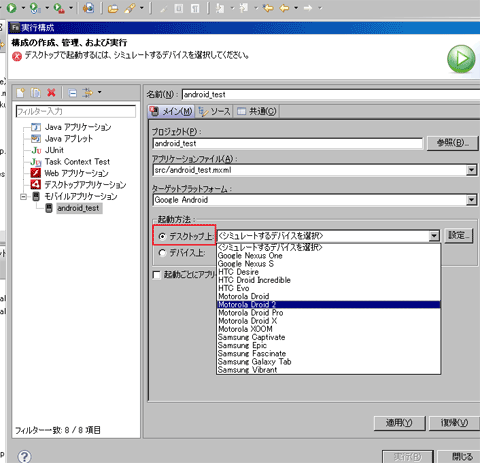480x463 pixels.
Task: Toggle the 起動ごとにアプリ checkbox
Action: coord(156,275)
